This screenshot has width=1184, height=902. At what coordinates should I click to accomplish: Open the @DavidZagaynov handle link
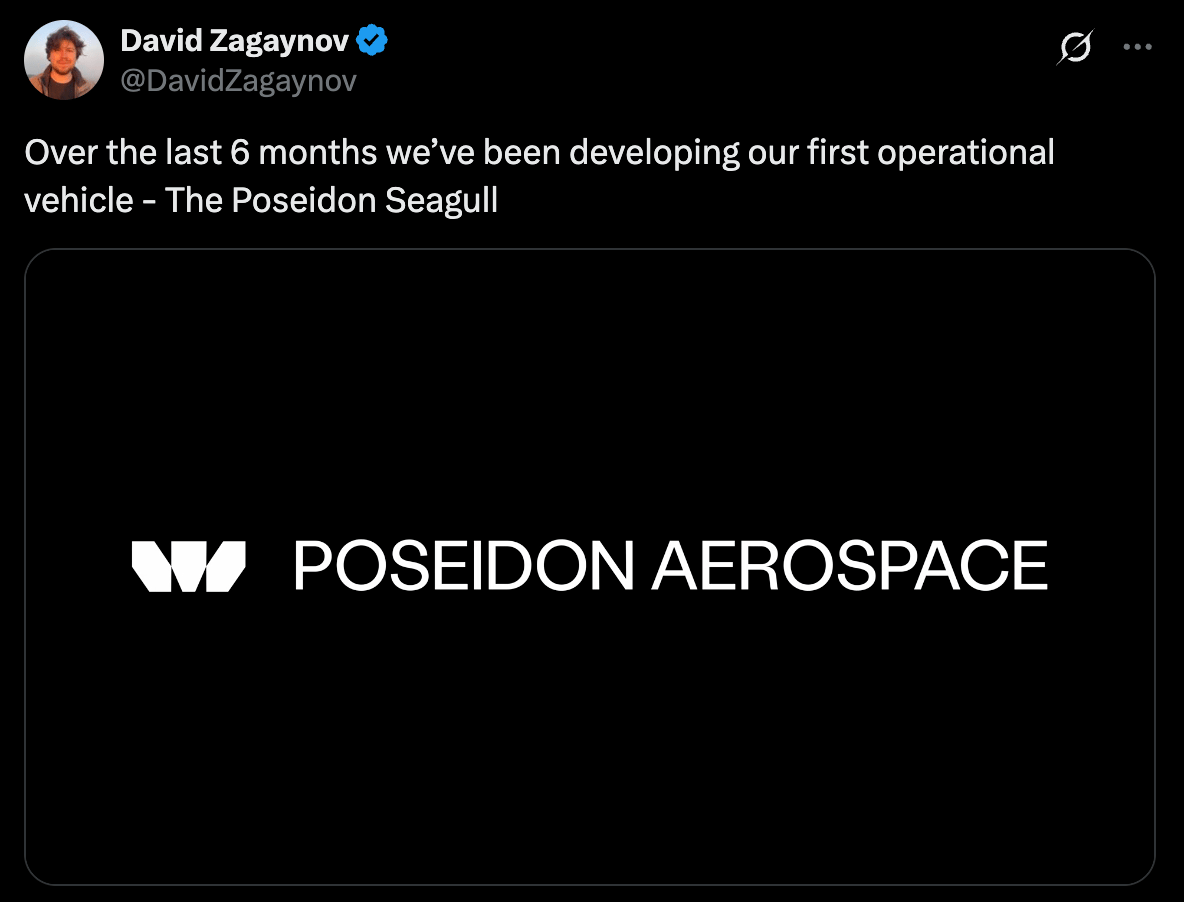239,81
